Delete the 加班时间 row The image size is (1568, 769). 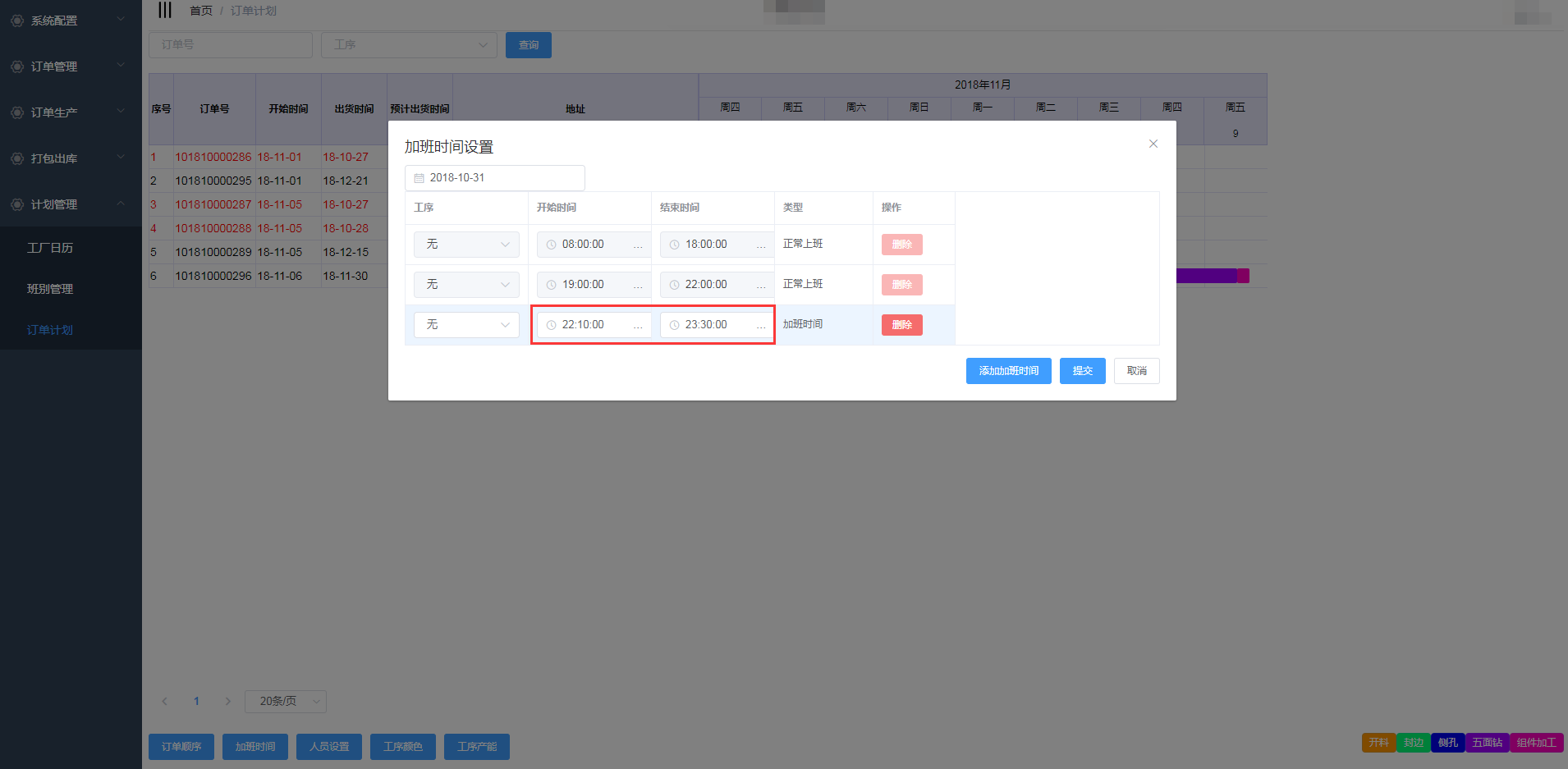coord(901,325)
